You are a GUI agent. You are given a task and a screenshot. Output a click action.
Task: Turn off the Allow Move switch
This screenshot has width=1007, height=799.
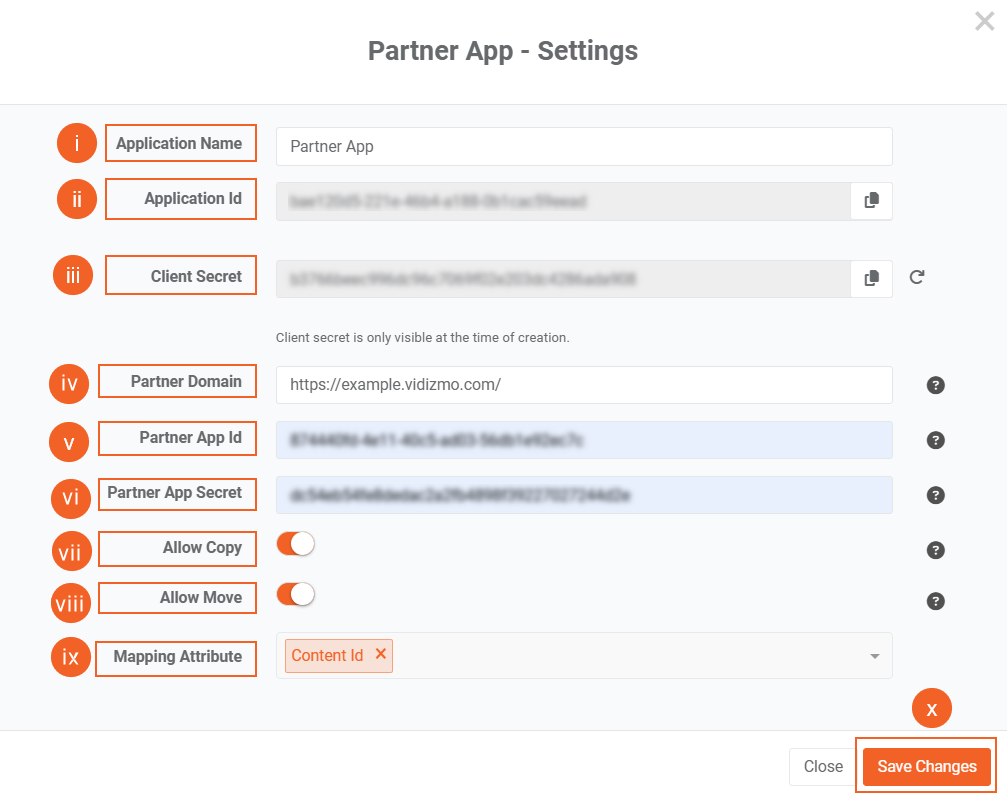[295, 594]
